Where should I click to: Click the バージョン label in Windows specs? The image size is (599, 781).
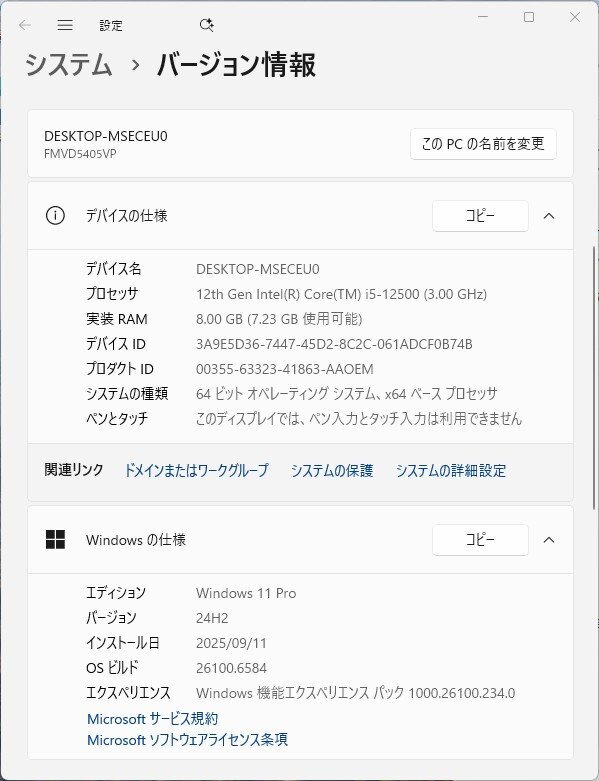pyautogui.click(x=111, y=618)
